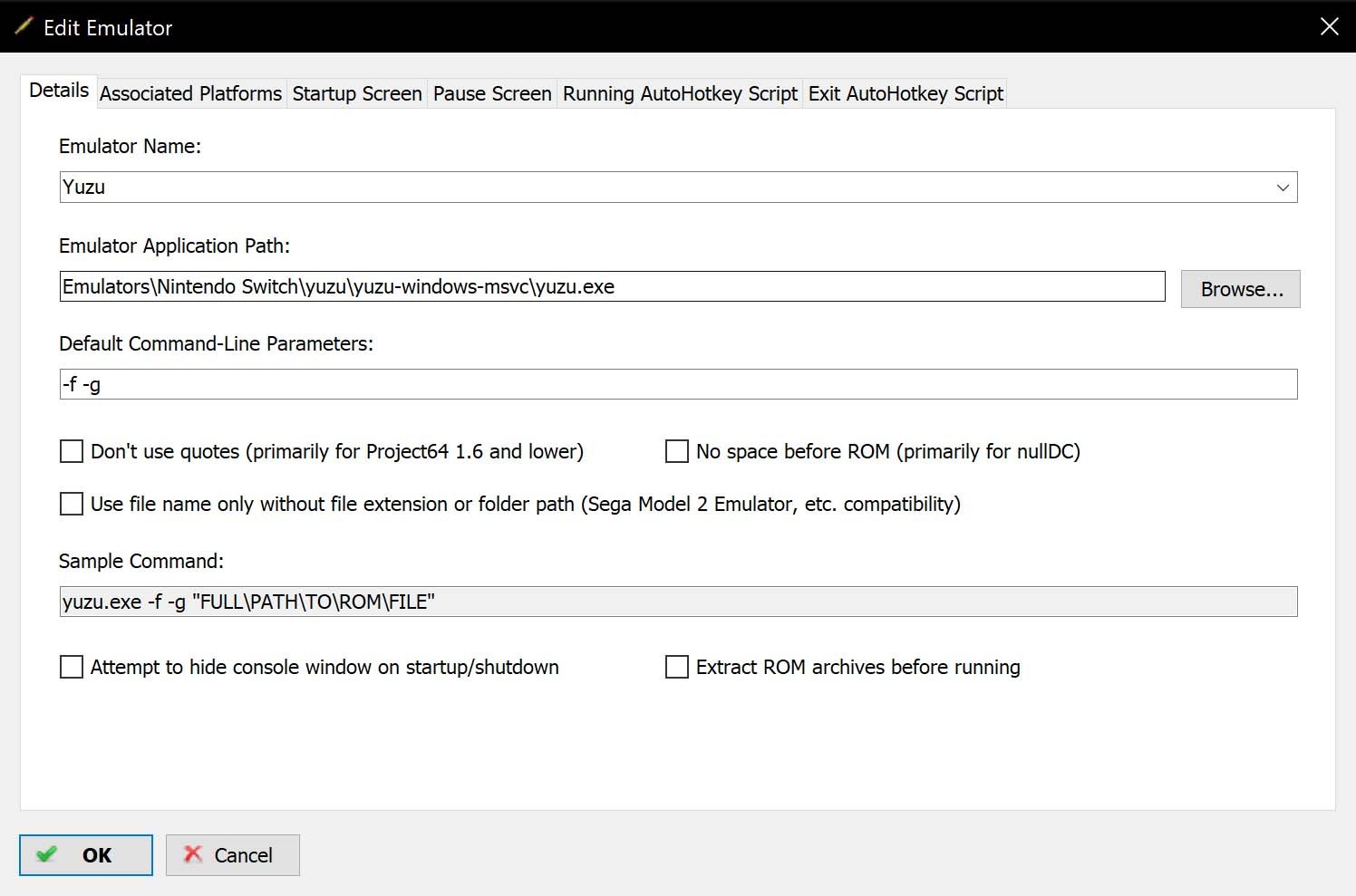Go to the Pause Screen tab

click(492, 93)
